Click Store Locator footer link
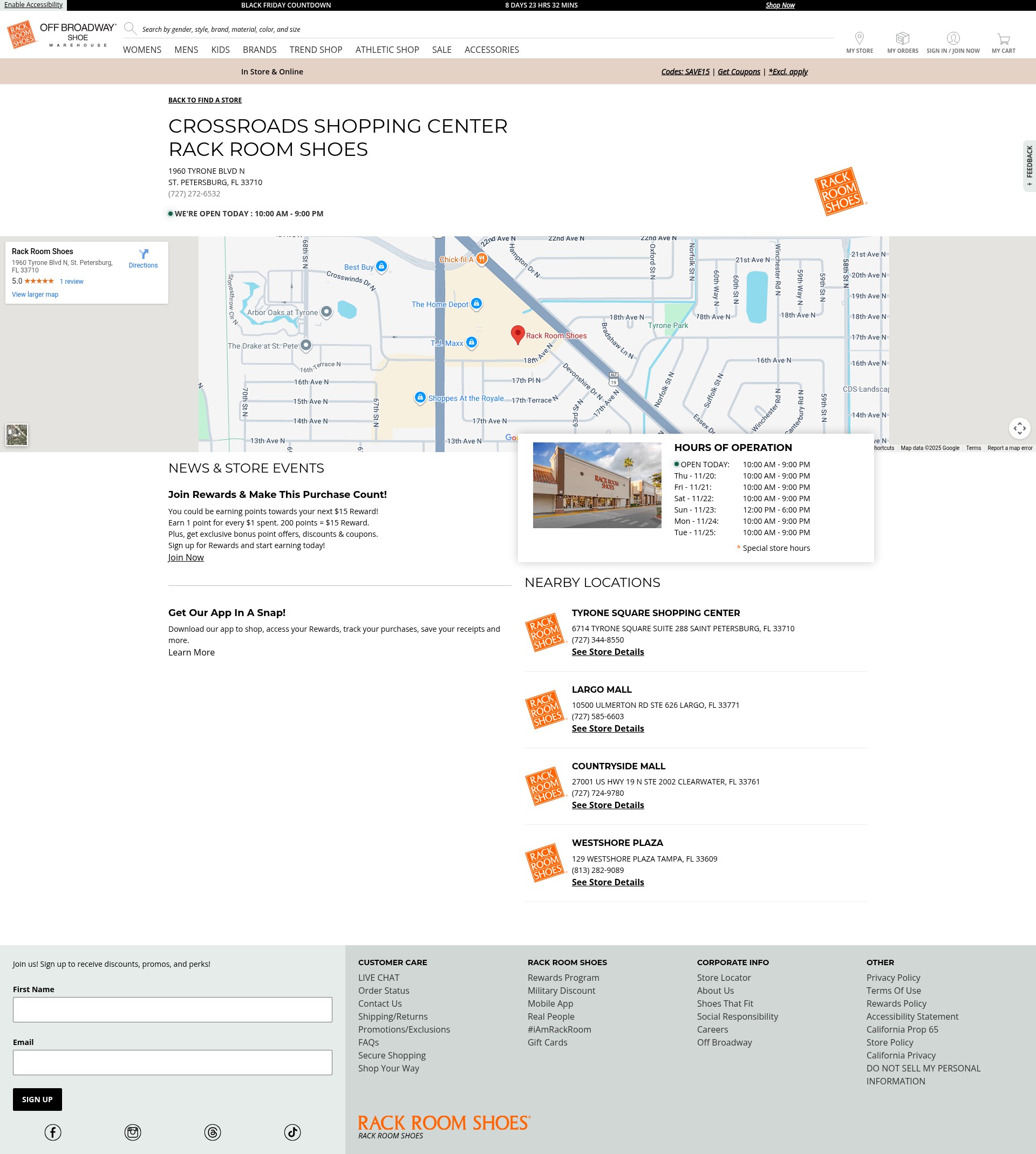 724,978
